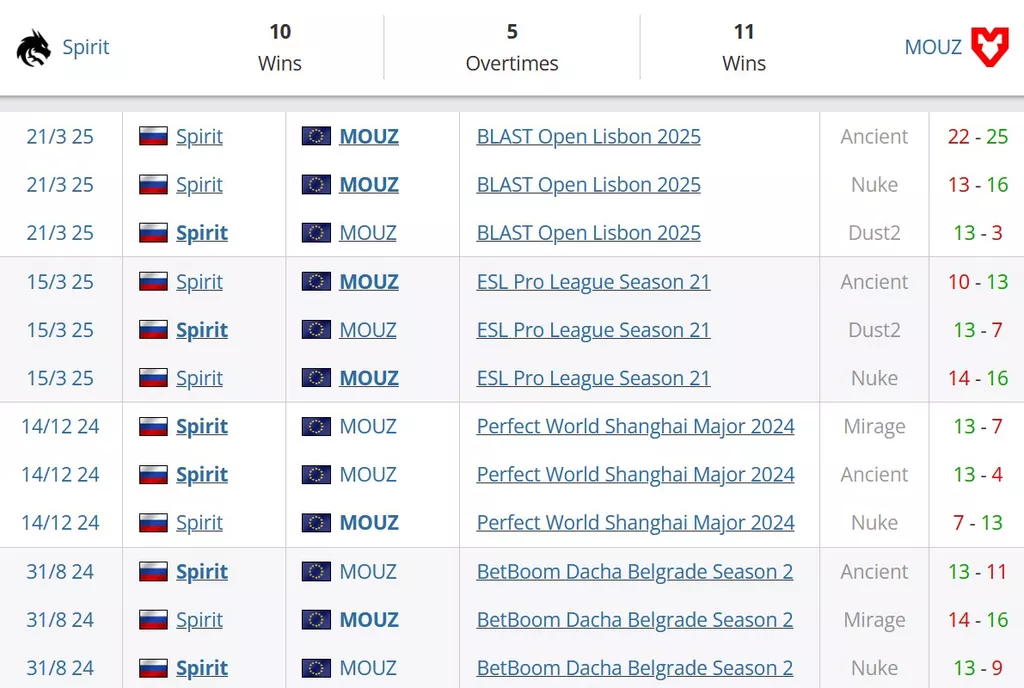This screenshot has height=688, width=1024.
Task: Select MOUZ in the 13 - 11 row
Action: point(368,572)
